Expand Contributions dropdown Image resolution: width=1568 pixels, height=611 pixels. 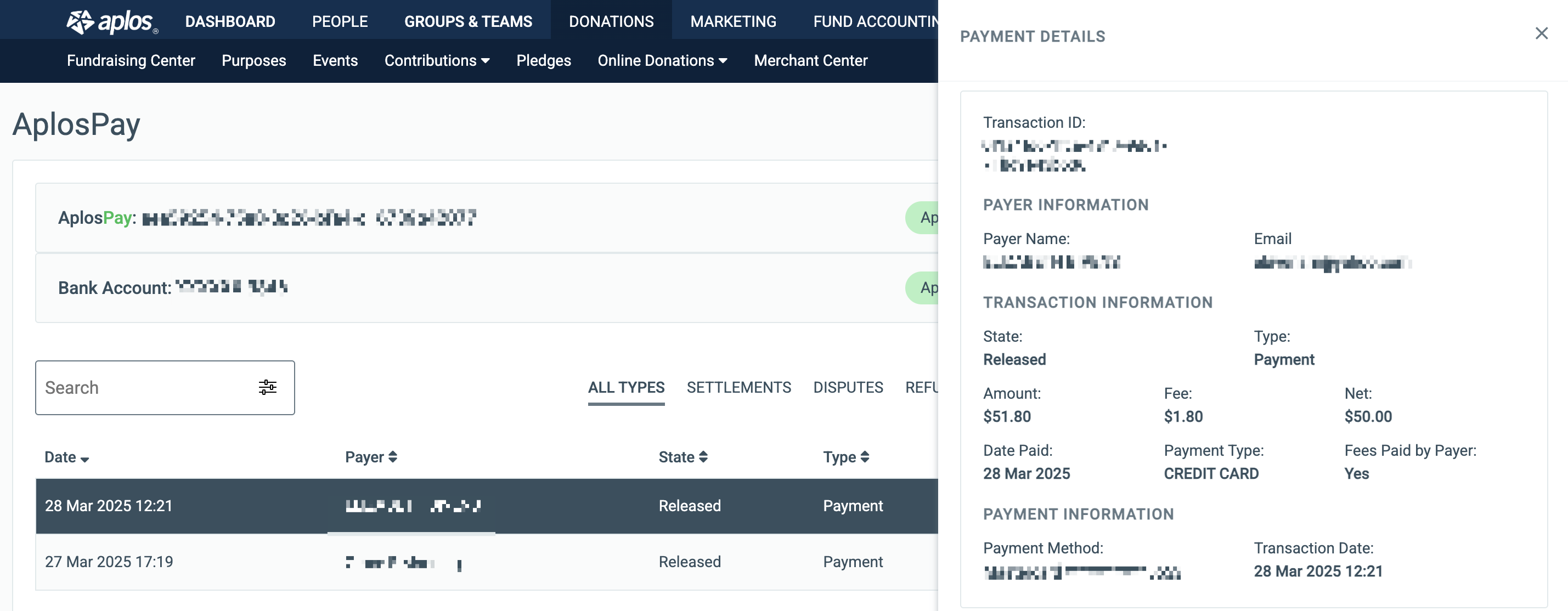[437, 60]
